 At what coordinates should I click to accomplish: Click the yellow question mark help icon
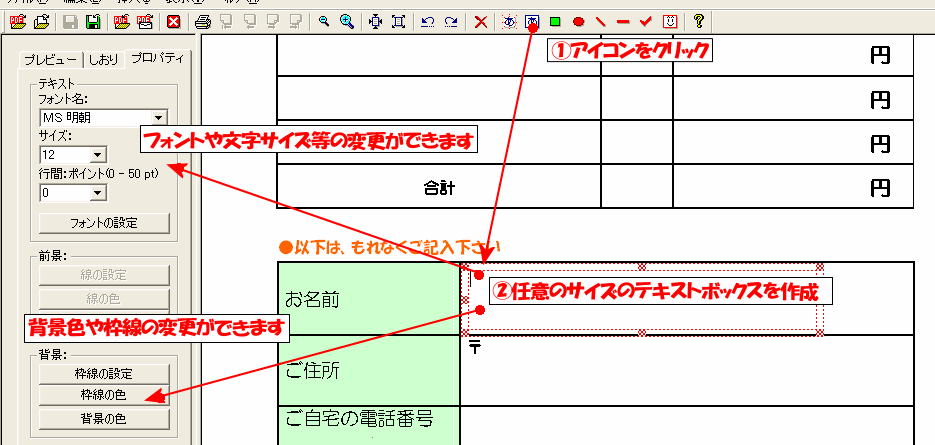click(x=698, y=21)
